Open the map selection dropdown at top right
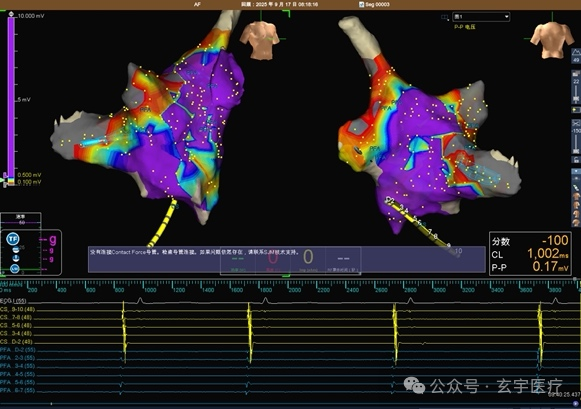Screen dimensions: 581x409 (x=481, y=17)
